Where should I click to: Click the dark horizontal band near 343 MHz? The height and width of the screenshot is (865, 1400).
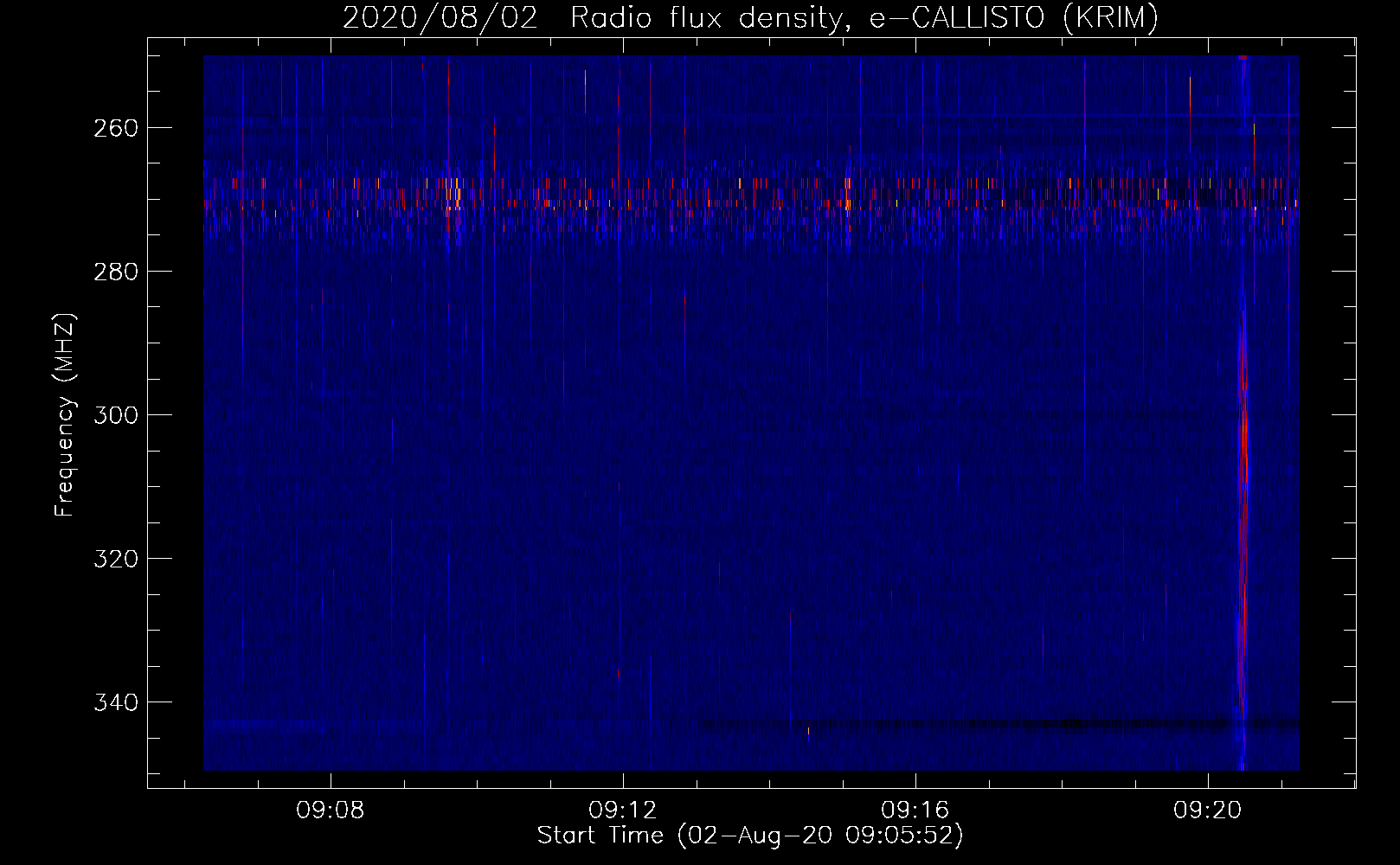pos(999,724)
